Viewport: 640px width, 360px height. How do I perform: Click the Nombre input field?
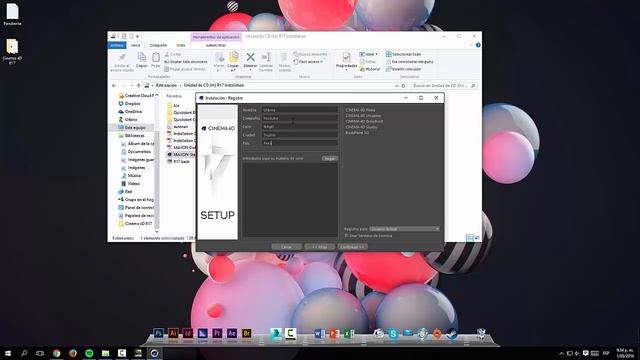tap(300, 110)
